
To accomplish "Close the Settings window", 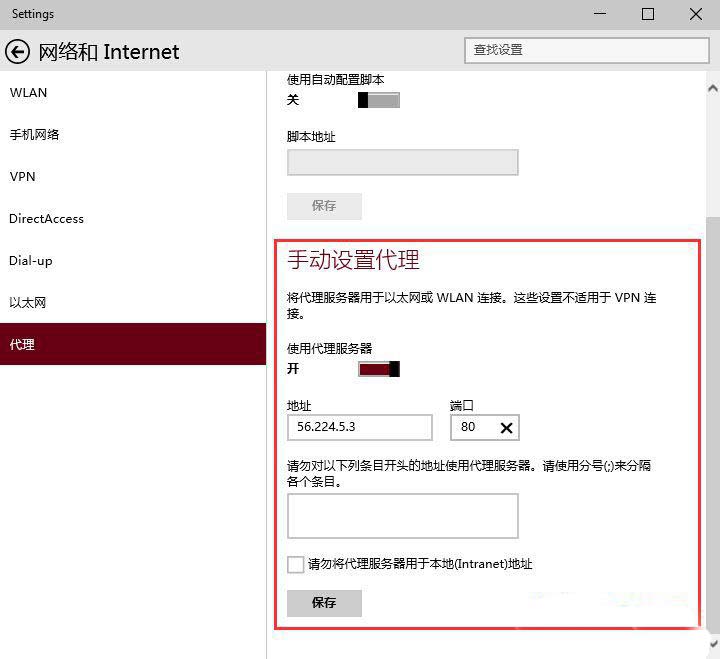I will pos(696,14).
